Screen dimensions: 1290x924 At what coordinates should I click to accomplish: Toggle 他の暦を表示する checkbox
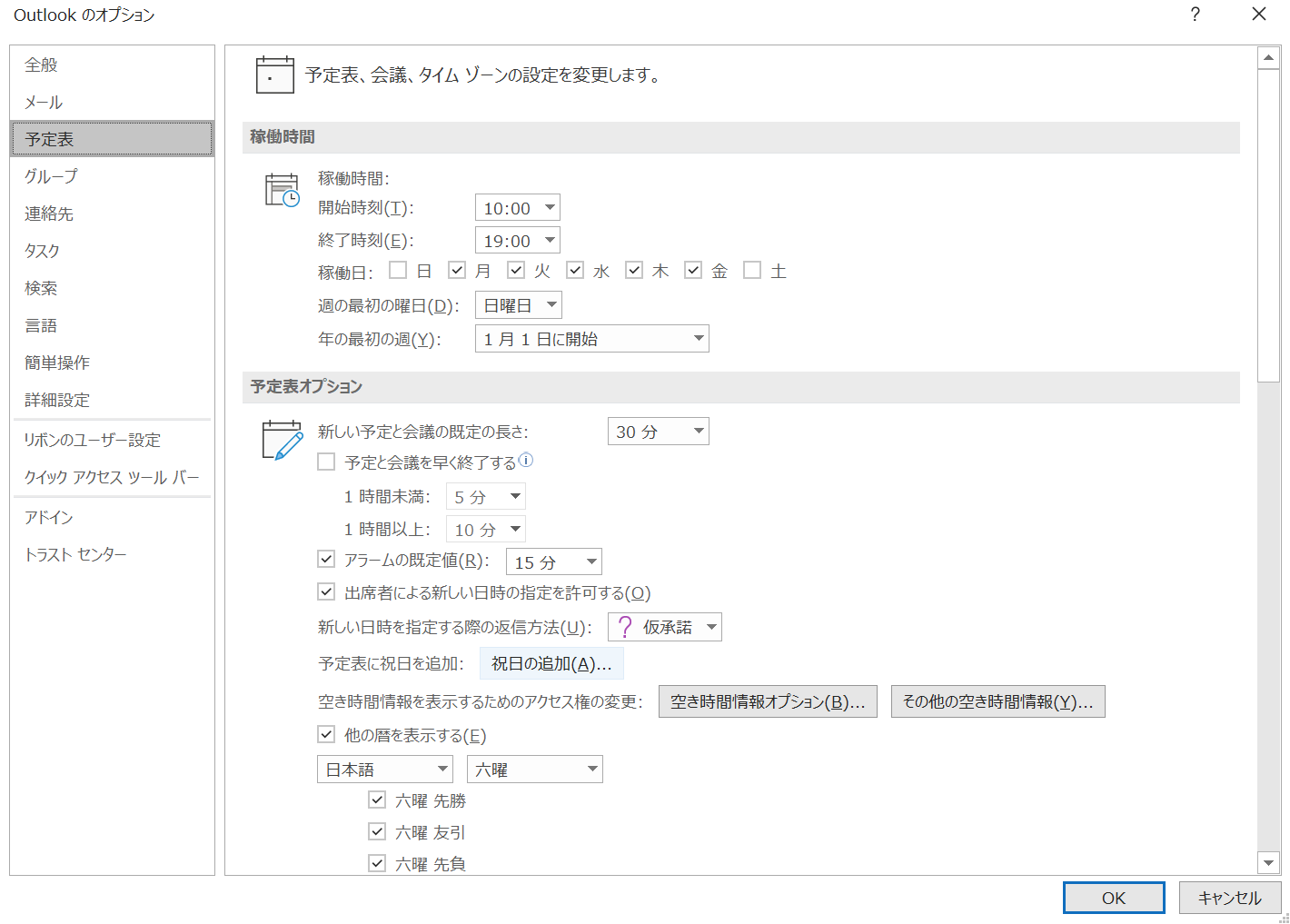[x=326, y=734]
